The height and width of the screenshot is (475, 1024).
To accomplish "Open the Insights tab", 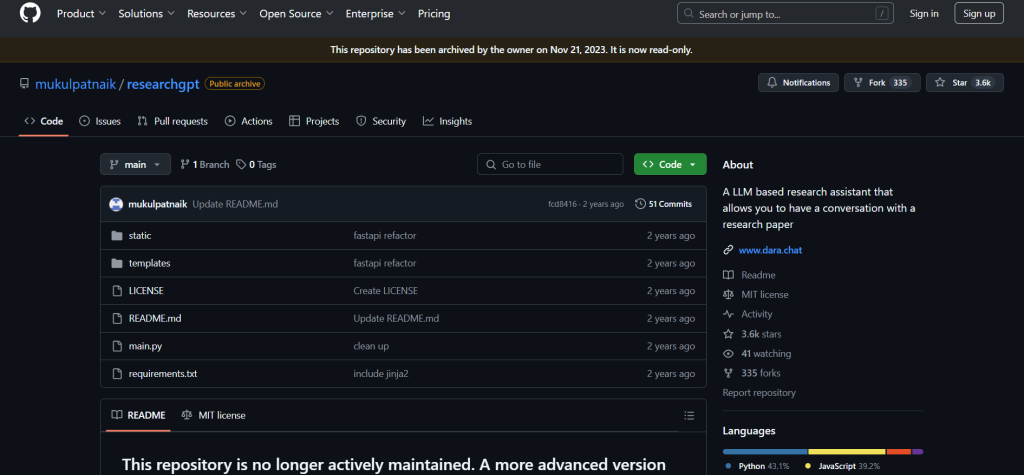I will (447, 121).
